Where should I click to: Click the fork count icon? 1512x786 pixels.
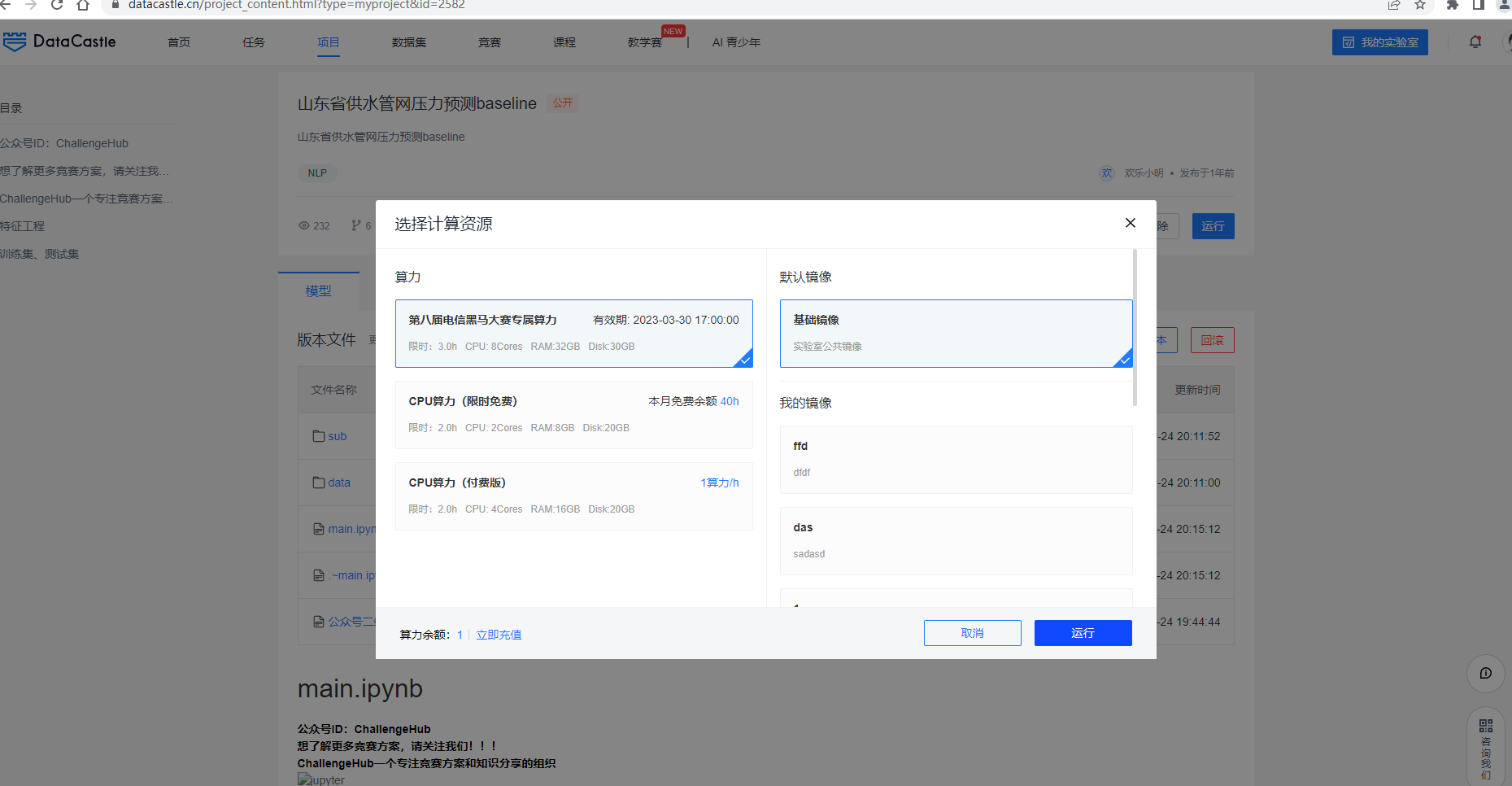point(356,226)
